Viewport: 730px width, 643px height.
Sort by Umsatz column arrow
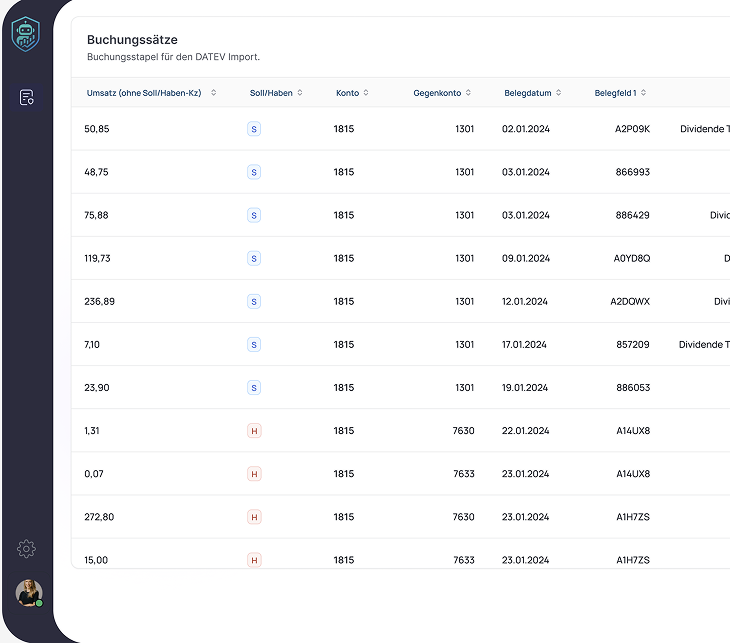point(213,93)
